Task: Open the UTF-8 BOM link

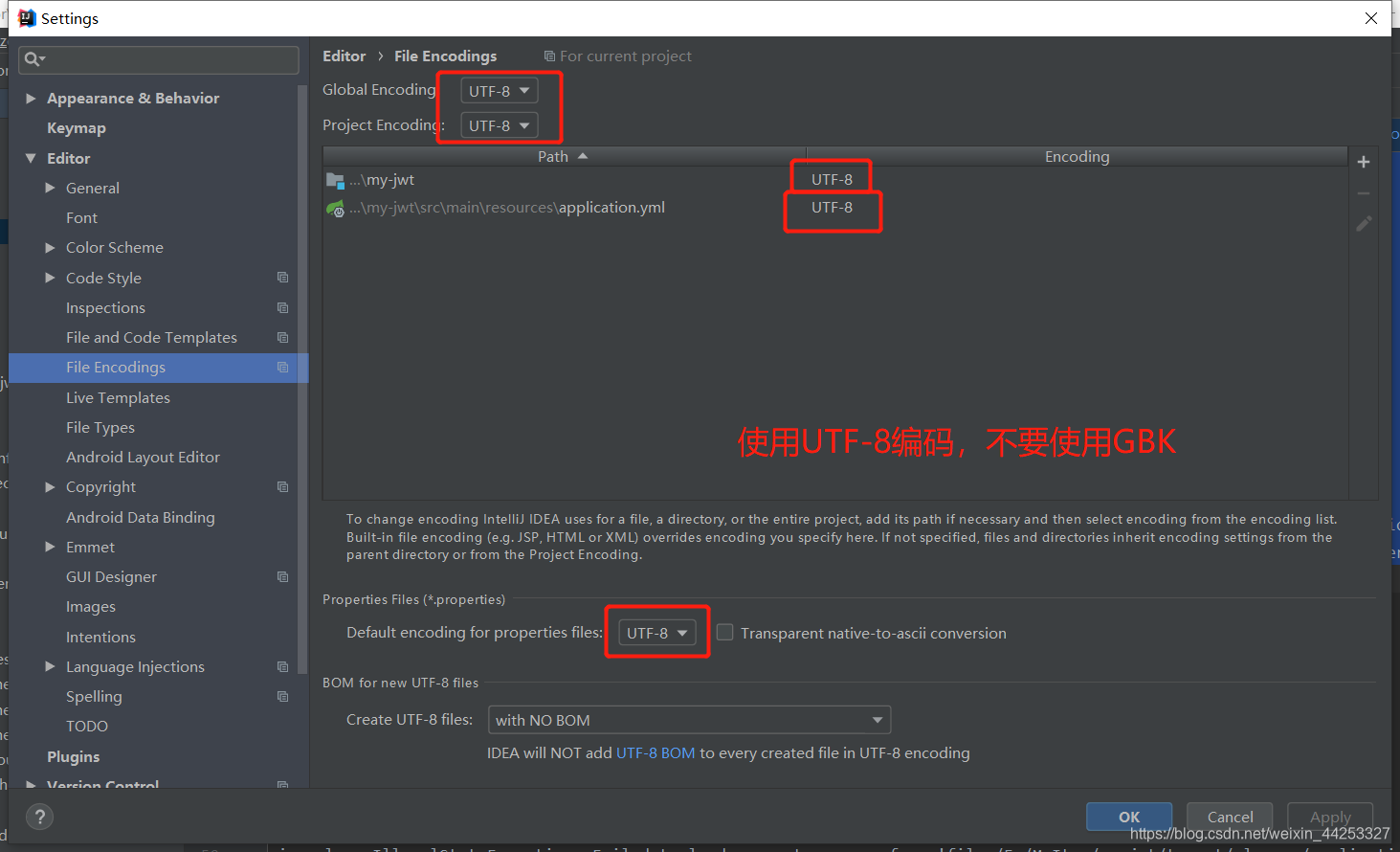Action: [x=656, y=752]
